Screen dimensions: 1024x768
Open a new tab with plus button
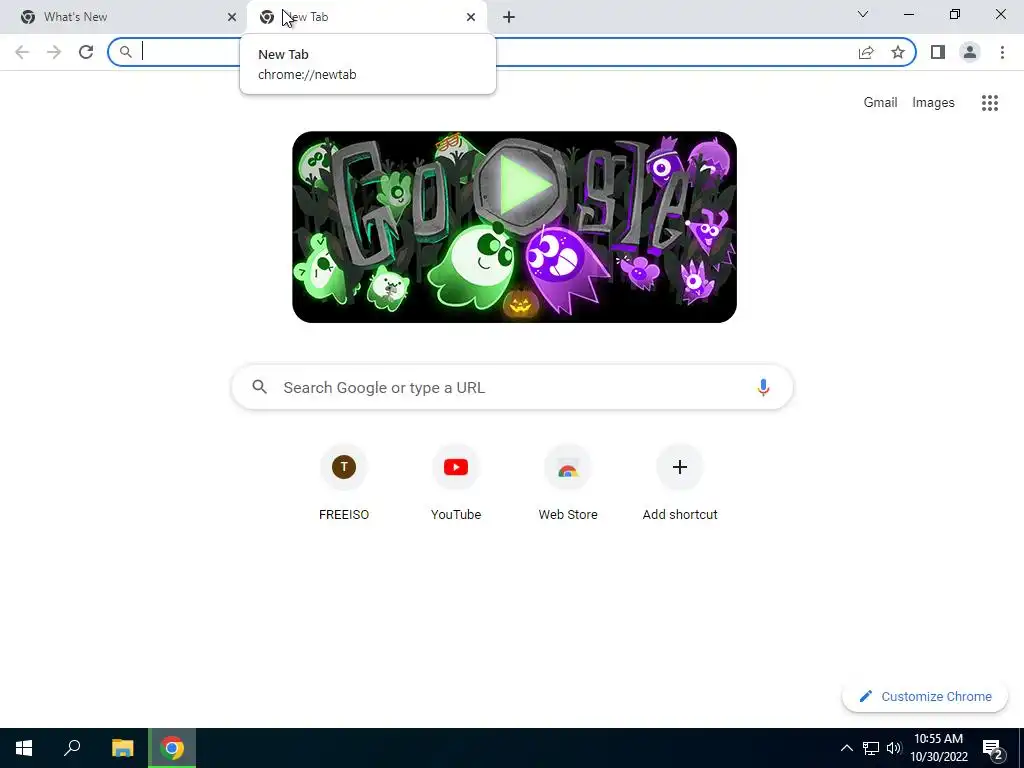(x=509, y=17)
